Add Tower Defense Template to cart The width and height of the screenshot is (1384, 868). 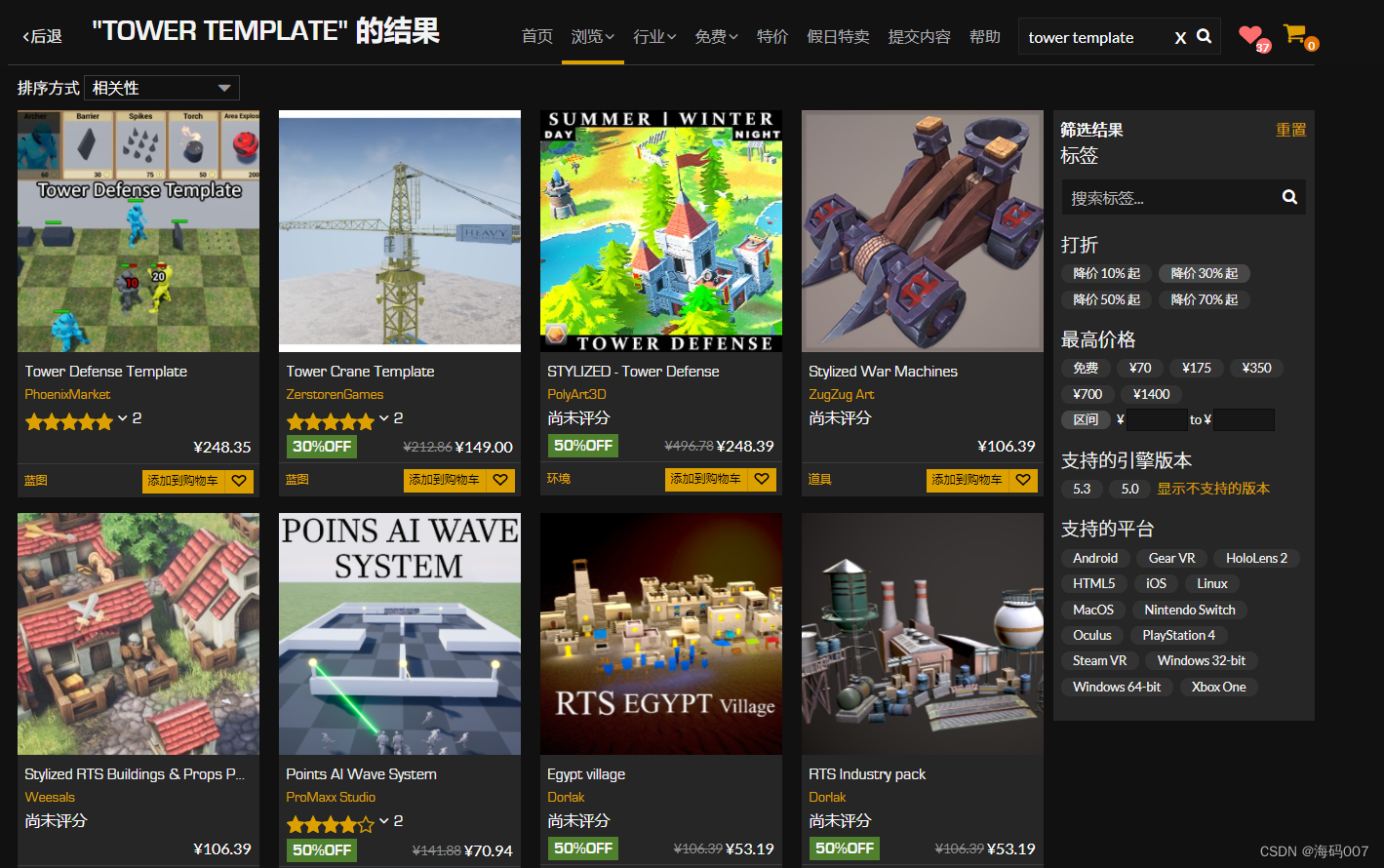(x=183, y=480)
